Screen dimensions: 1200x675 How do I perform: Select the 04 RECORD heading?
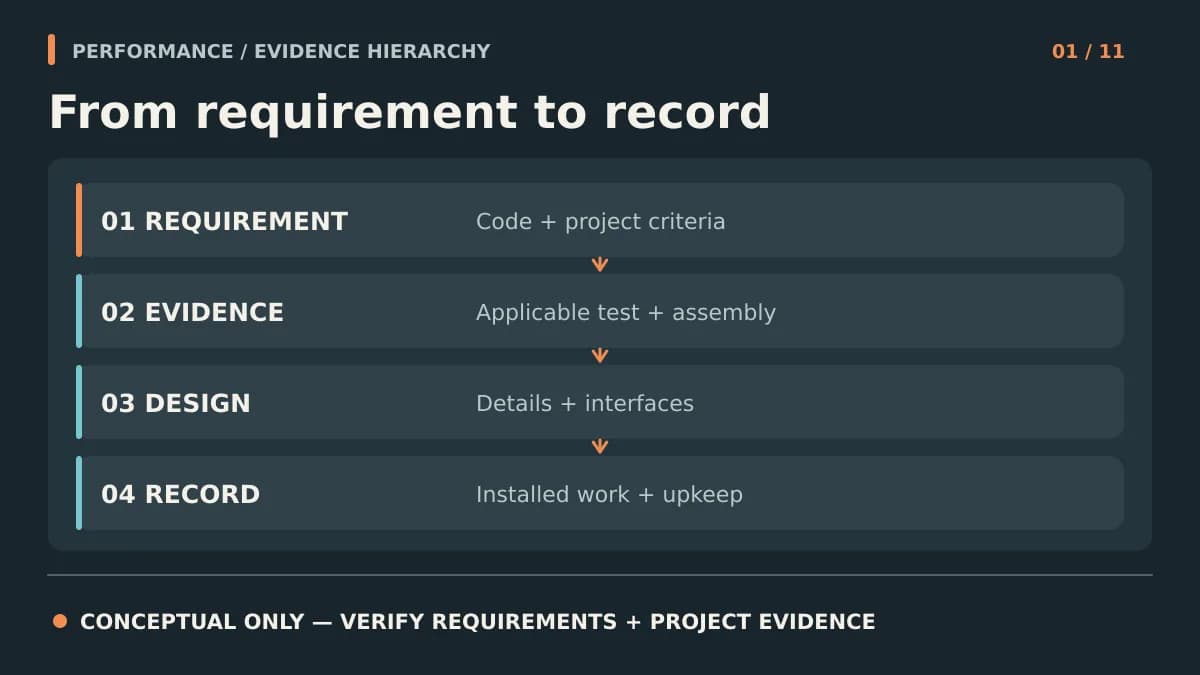pos(180,494)
